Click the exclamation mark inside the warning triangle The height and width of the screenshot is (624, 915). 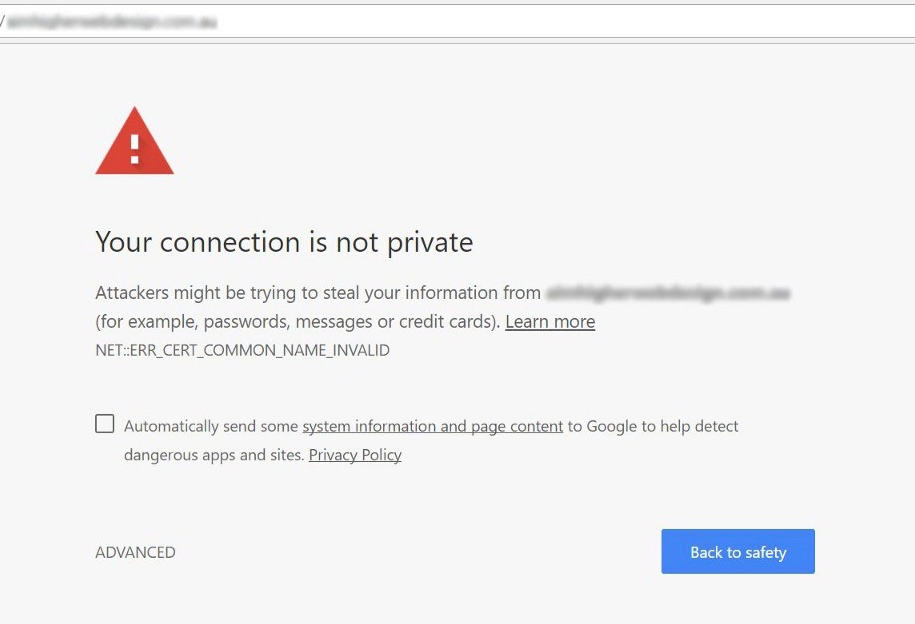[135, 150]
